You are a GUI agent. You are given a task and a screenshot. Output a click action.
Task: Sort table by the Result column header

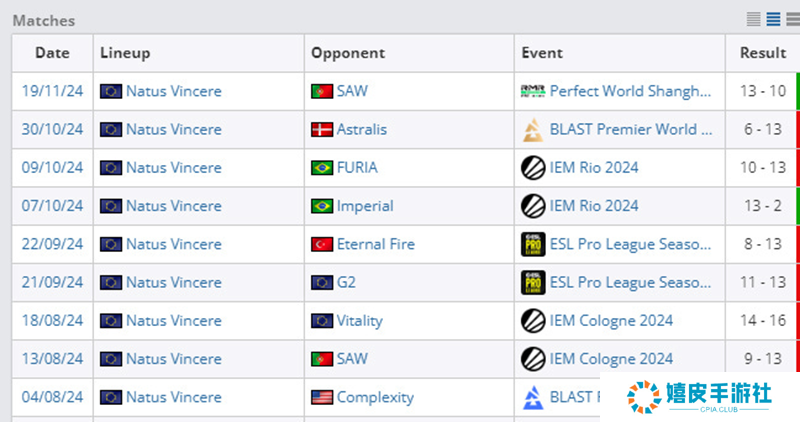coord(762,53)
